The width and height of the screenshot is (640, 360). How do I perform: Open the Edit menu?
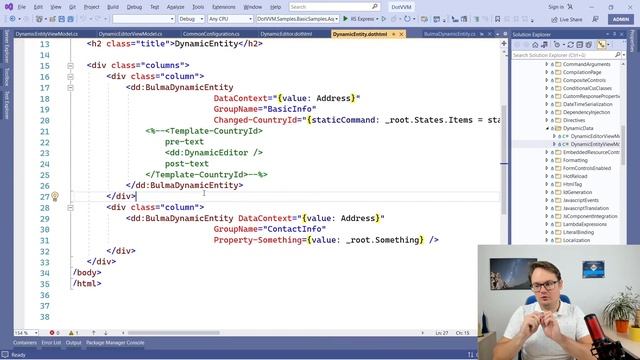pos(38,7)
